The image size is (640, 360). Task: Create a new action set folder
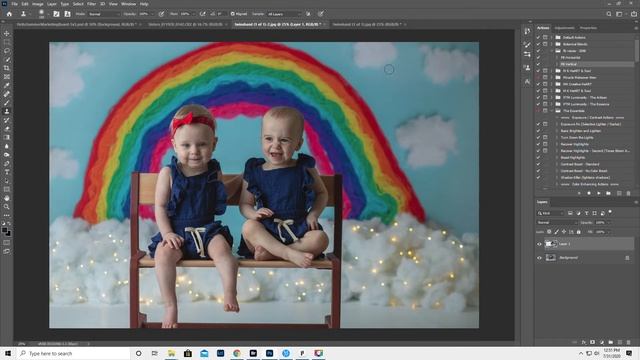point(608,193)
